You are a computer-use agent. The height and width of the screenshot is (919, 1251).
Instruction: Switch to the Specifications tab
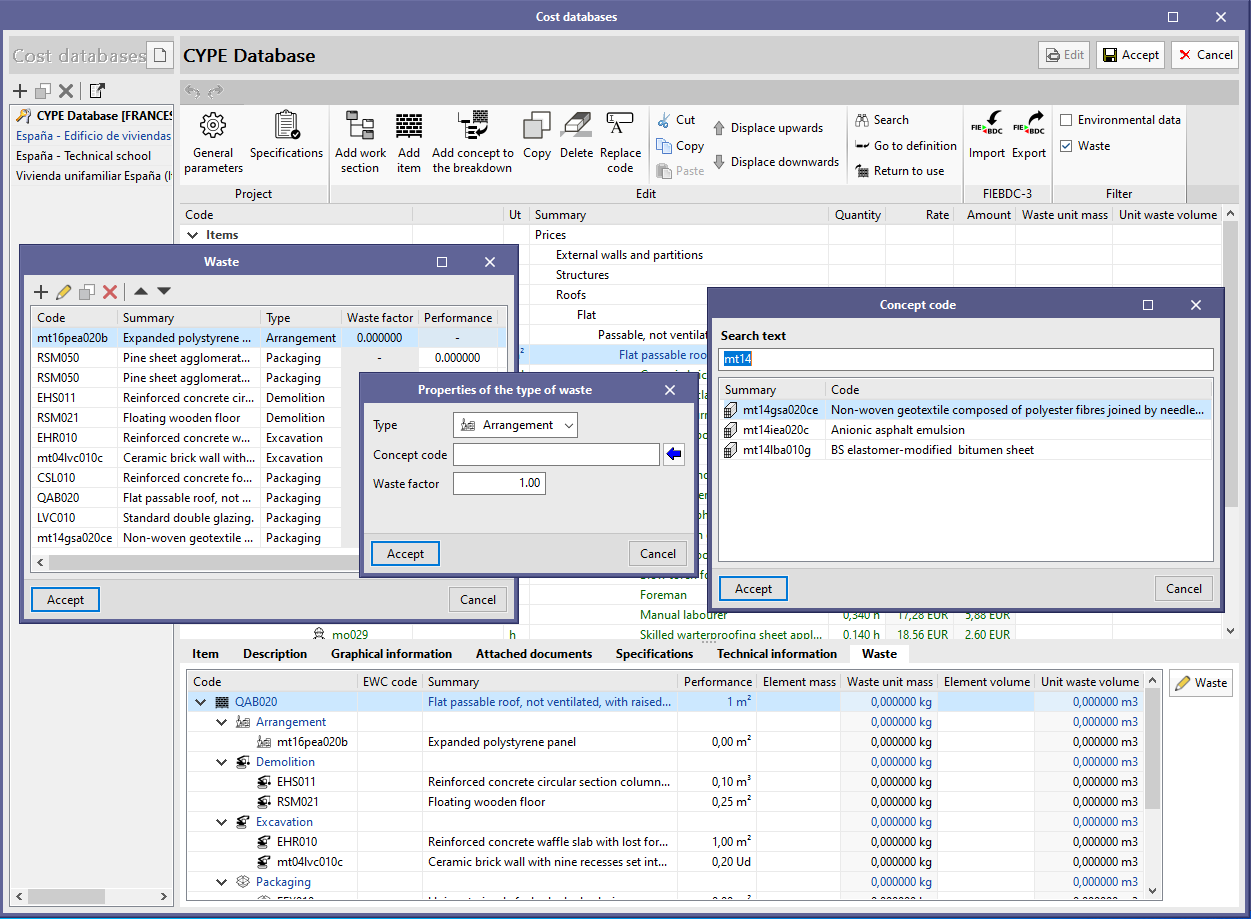coord(654,654)
